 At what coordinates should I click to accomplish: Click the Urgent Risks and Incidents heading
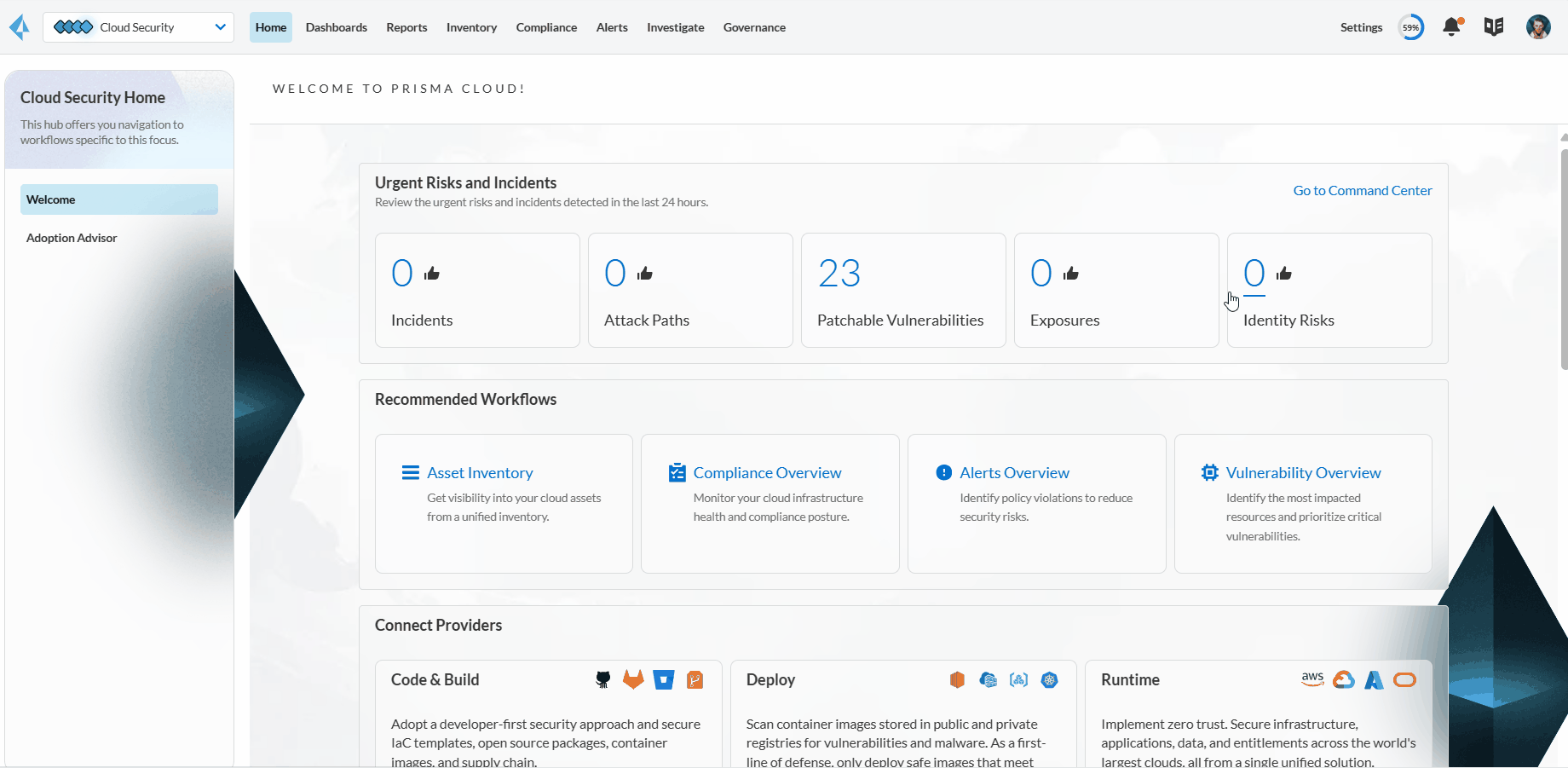465,183
